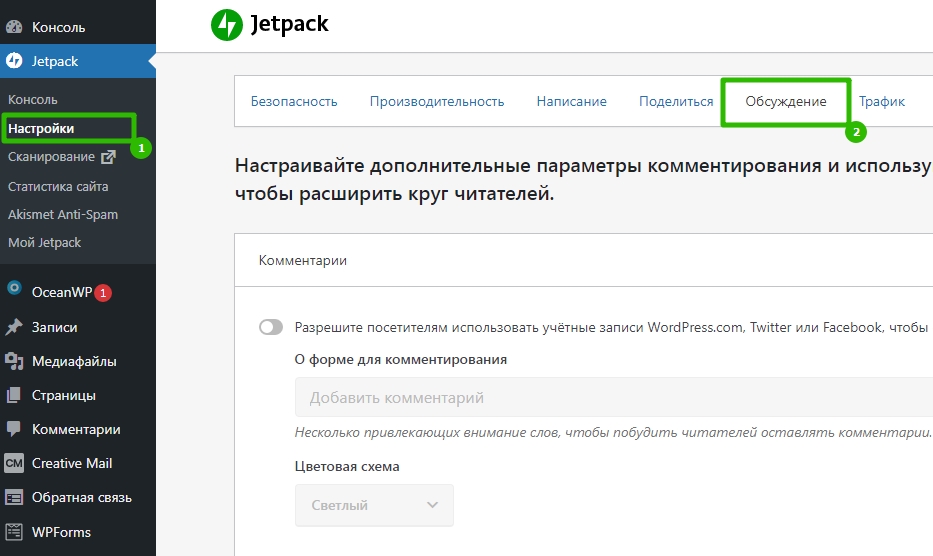Click the OceanWP circle icon

14,288
